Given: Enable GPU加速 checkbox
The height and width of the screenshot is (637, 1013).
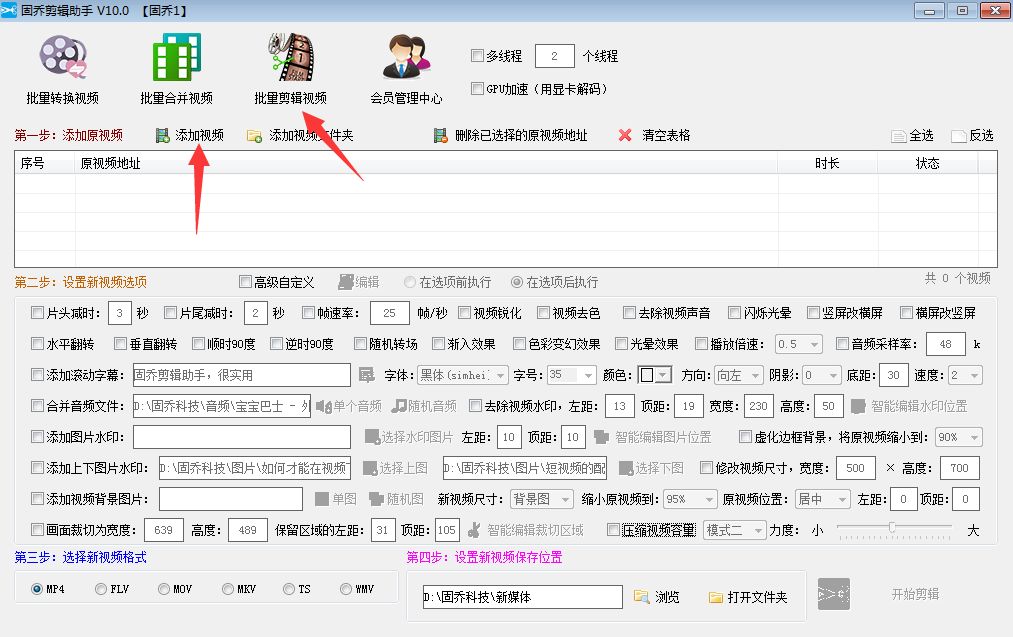Looking at the screenshot, I should (x=477, y=89).
